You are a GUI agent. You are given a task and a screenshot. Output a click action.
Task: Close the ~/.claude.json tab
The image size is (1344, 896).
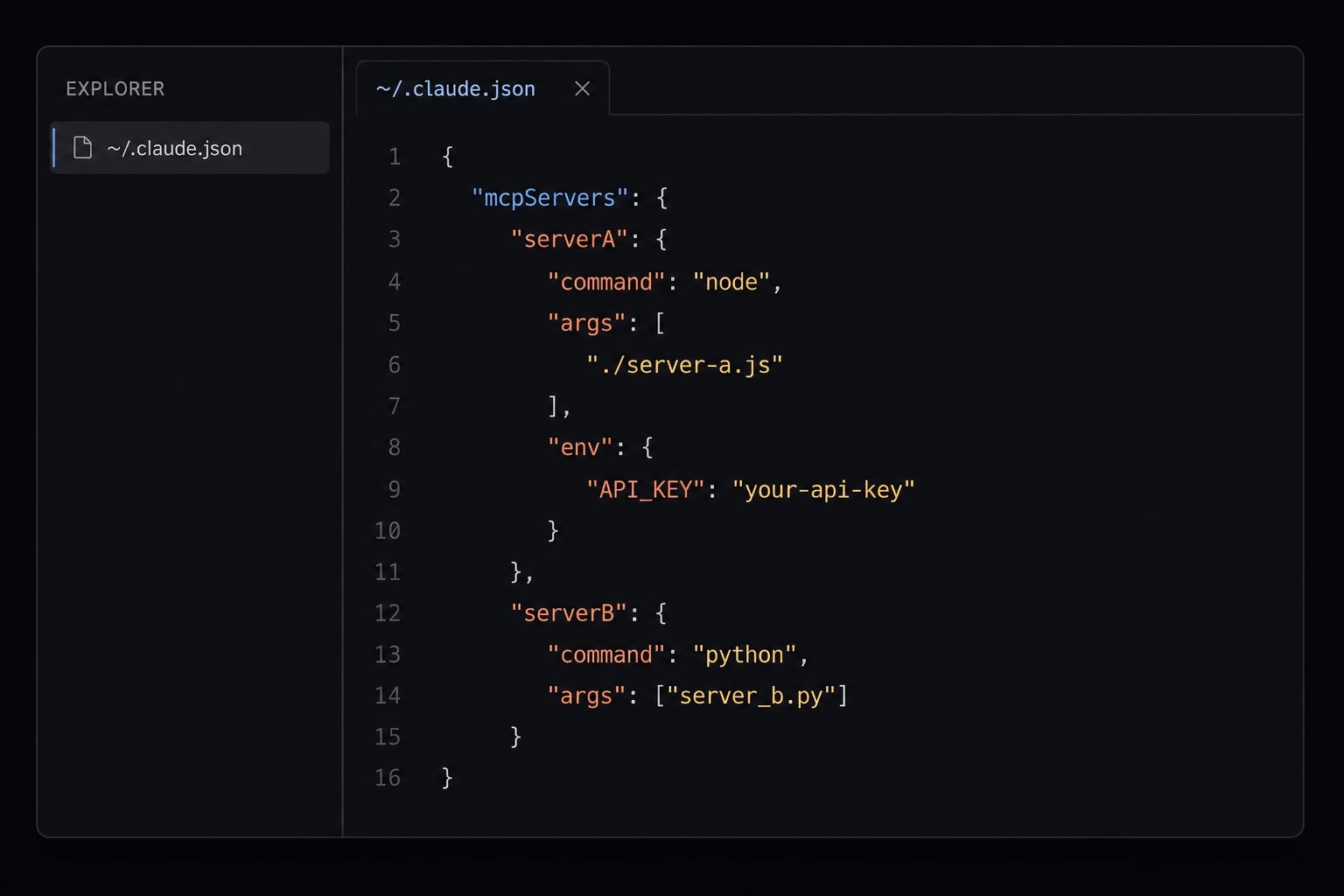582,88
